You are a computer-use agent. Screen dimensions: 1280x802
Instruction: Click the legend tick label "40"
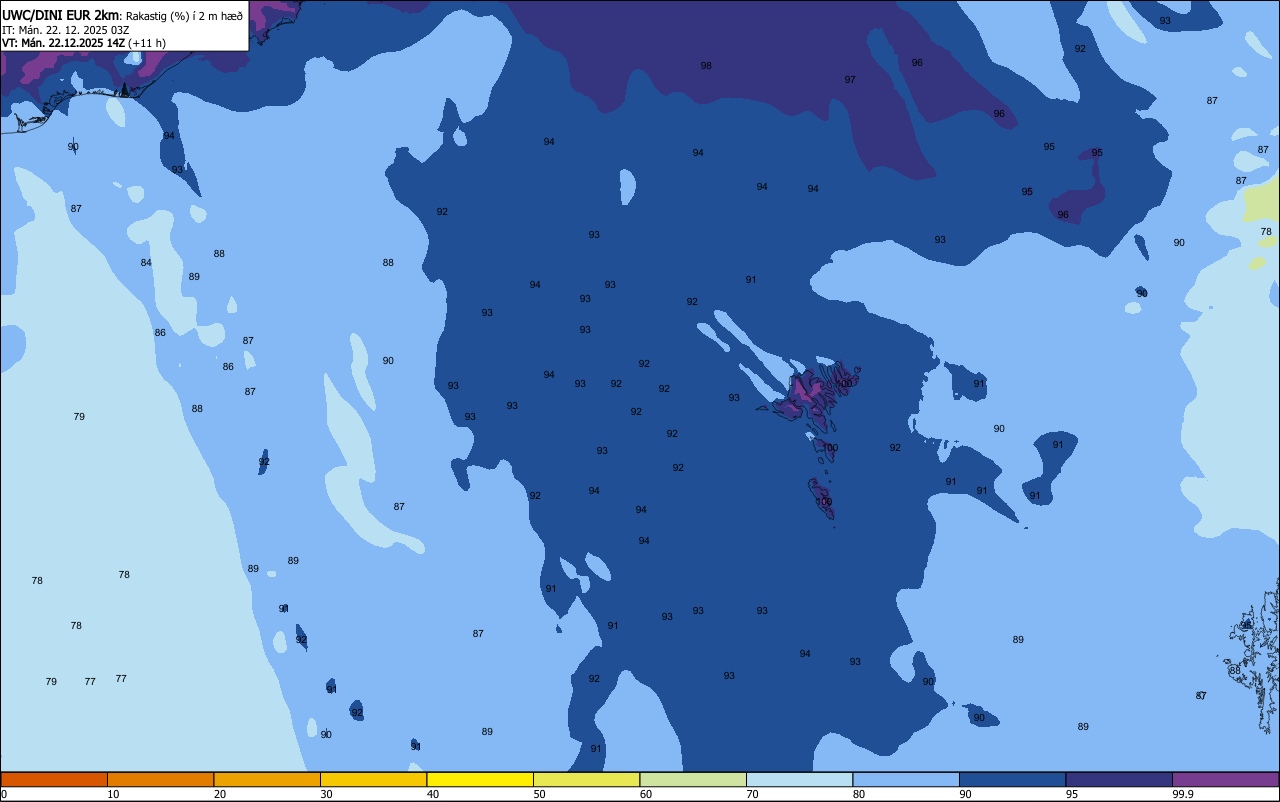[x=433, y=794]
